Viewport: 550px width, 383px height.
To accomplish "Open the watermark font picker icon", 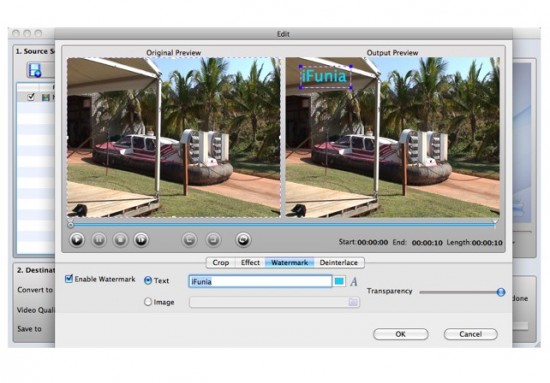I will pyautogui.click(x=354, y=281).
